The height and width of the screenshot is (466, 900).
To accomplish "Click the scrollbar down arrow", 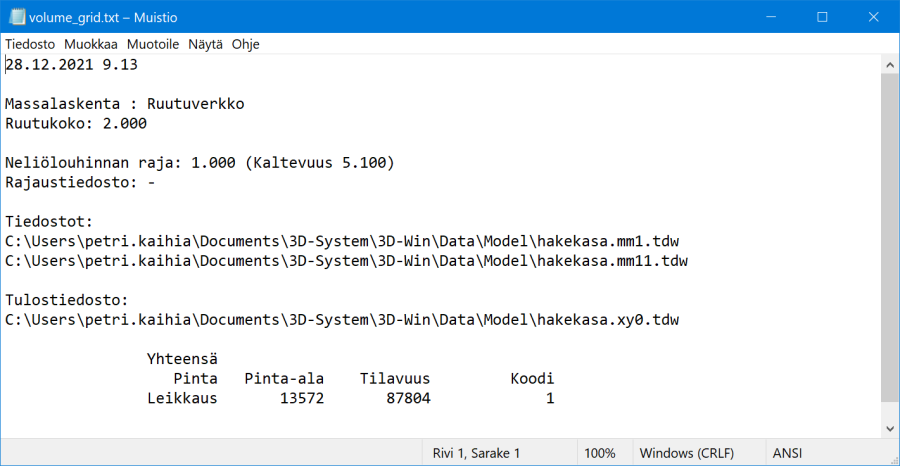I will [x=889, y=430].
